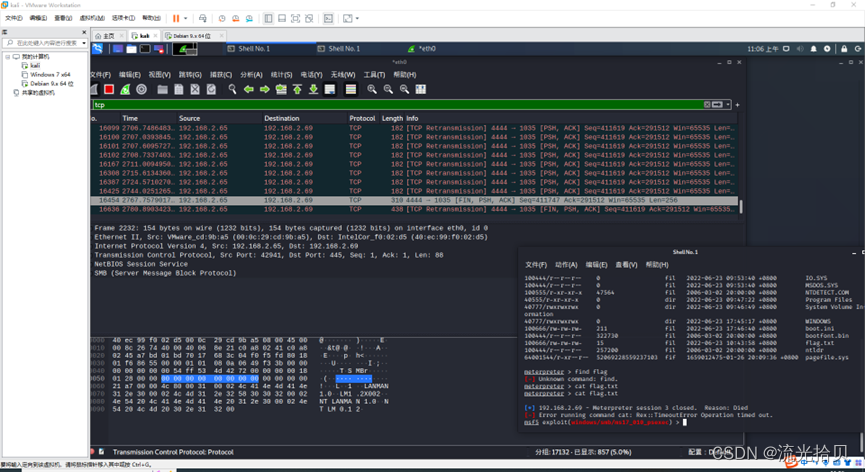Save the capture file icon in Wireshark
The height and width of the screenshot is (472, 865).
(x=179, y=89)
